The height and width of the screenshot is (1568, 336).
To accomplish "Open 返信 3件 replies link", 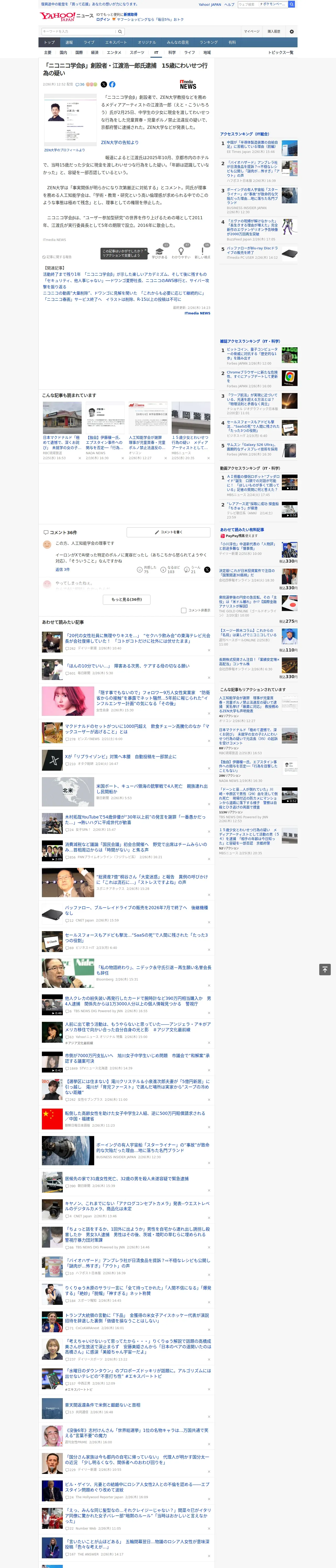I will 62,570.
